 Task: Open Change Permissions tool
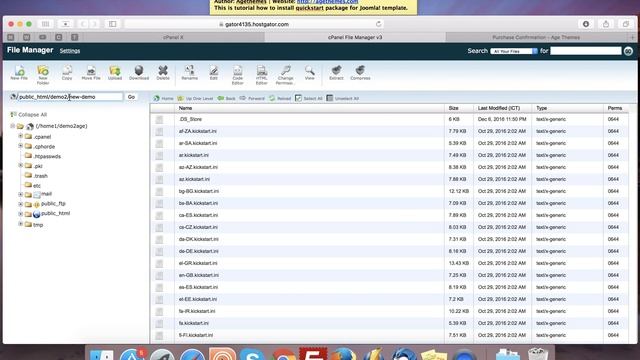(285, 75)
